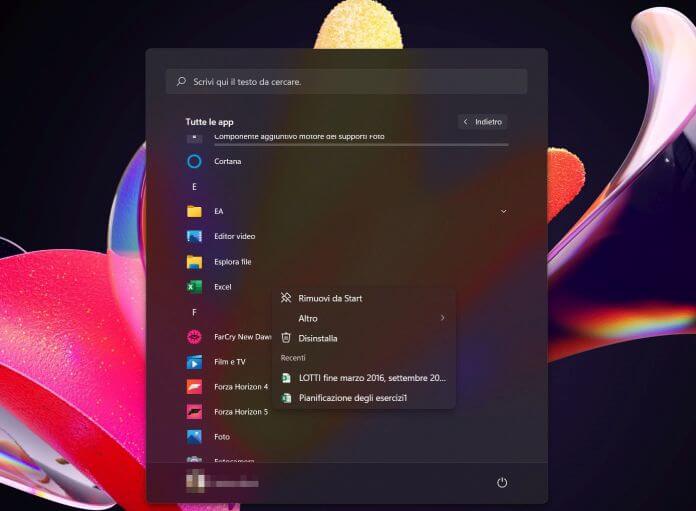Screen dimensions: 696x511
Task: Open Editor video app icon
Action: (x=194, y=236)
